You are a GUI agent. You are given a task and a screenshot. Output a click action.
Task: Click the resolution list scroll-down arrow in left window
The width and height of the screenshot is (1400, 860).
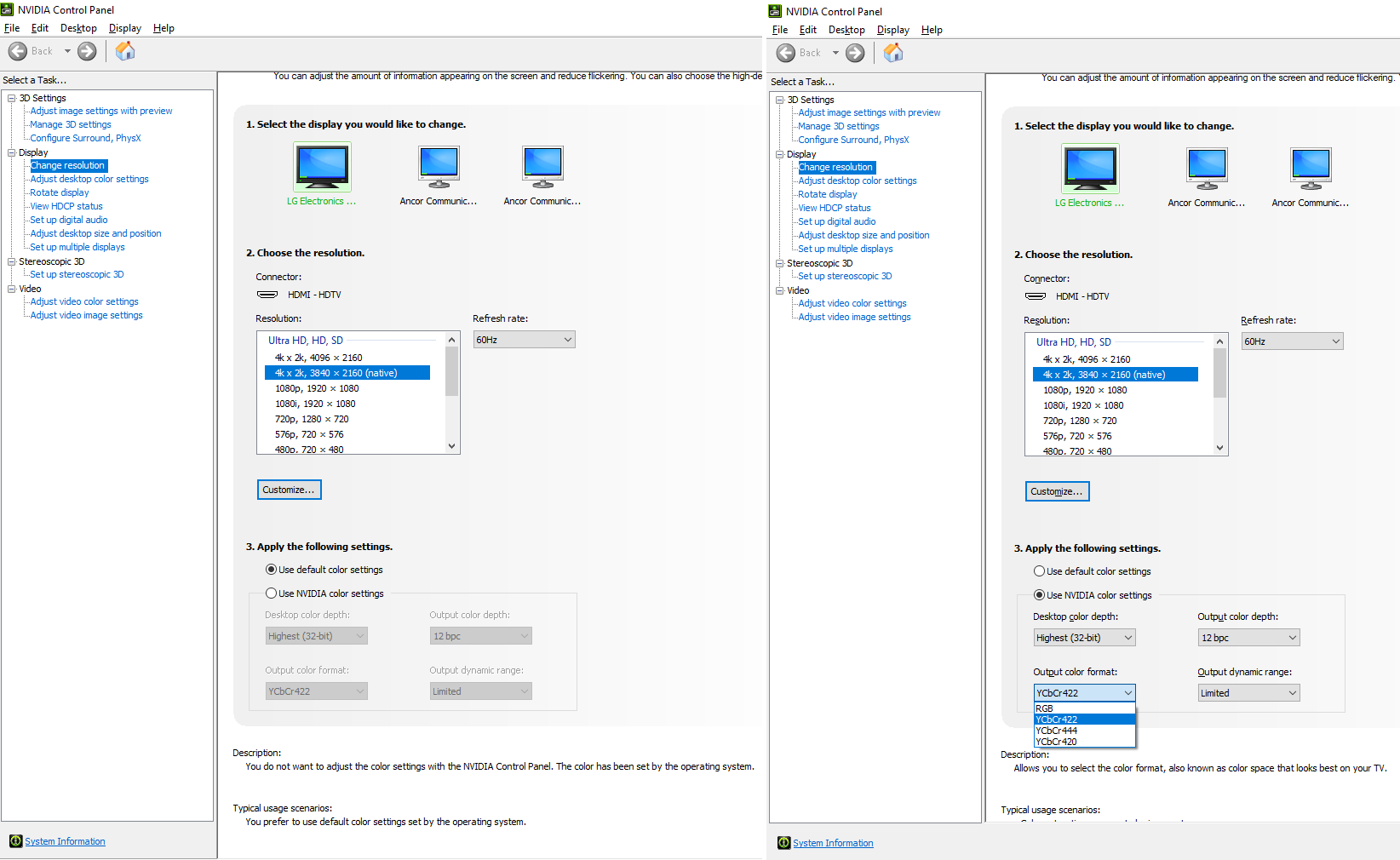pos(452,445)
